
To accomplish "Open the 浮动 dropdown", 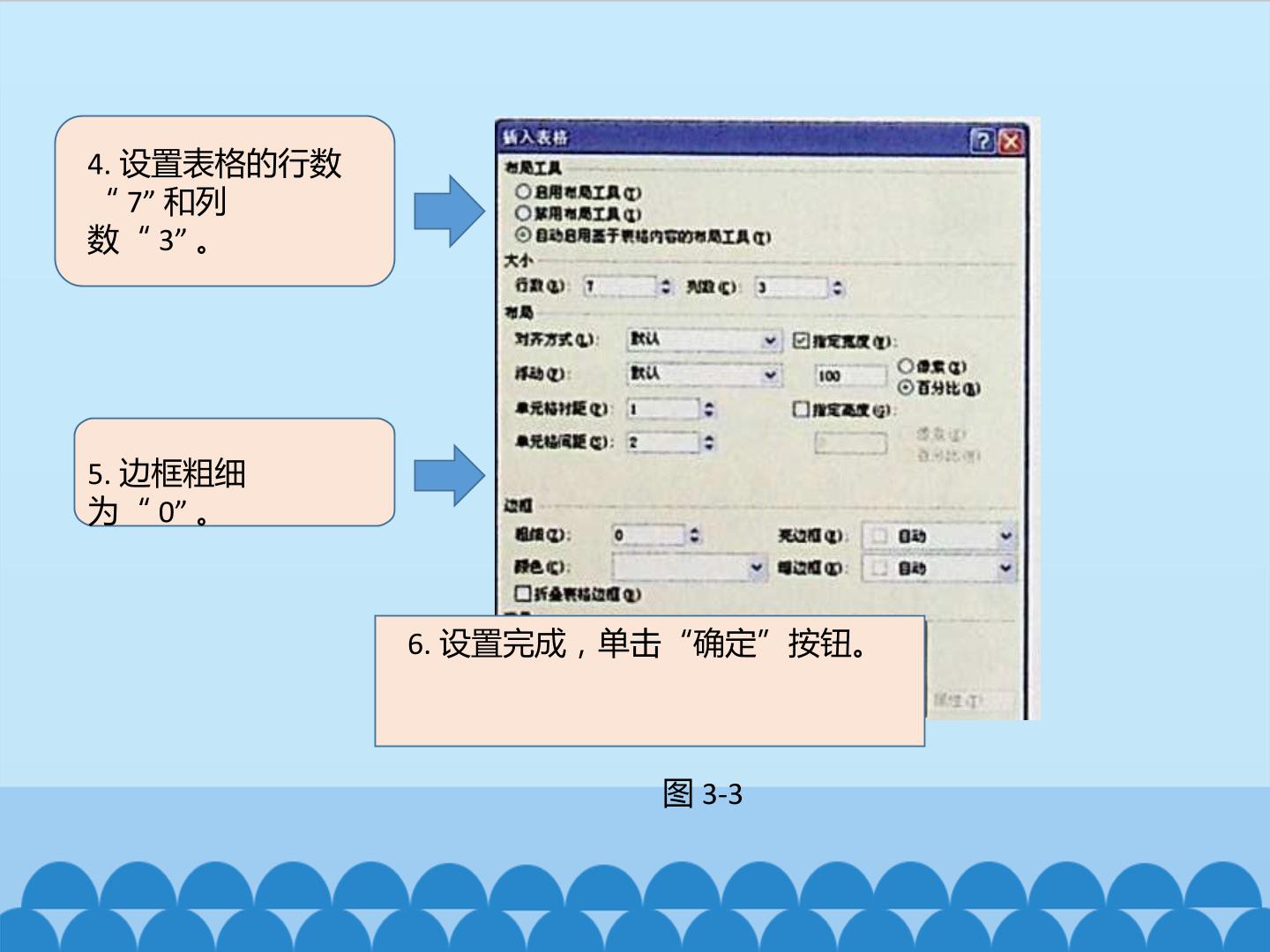I will point(704,375).
